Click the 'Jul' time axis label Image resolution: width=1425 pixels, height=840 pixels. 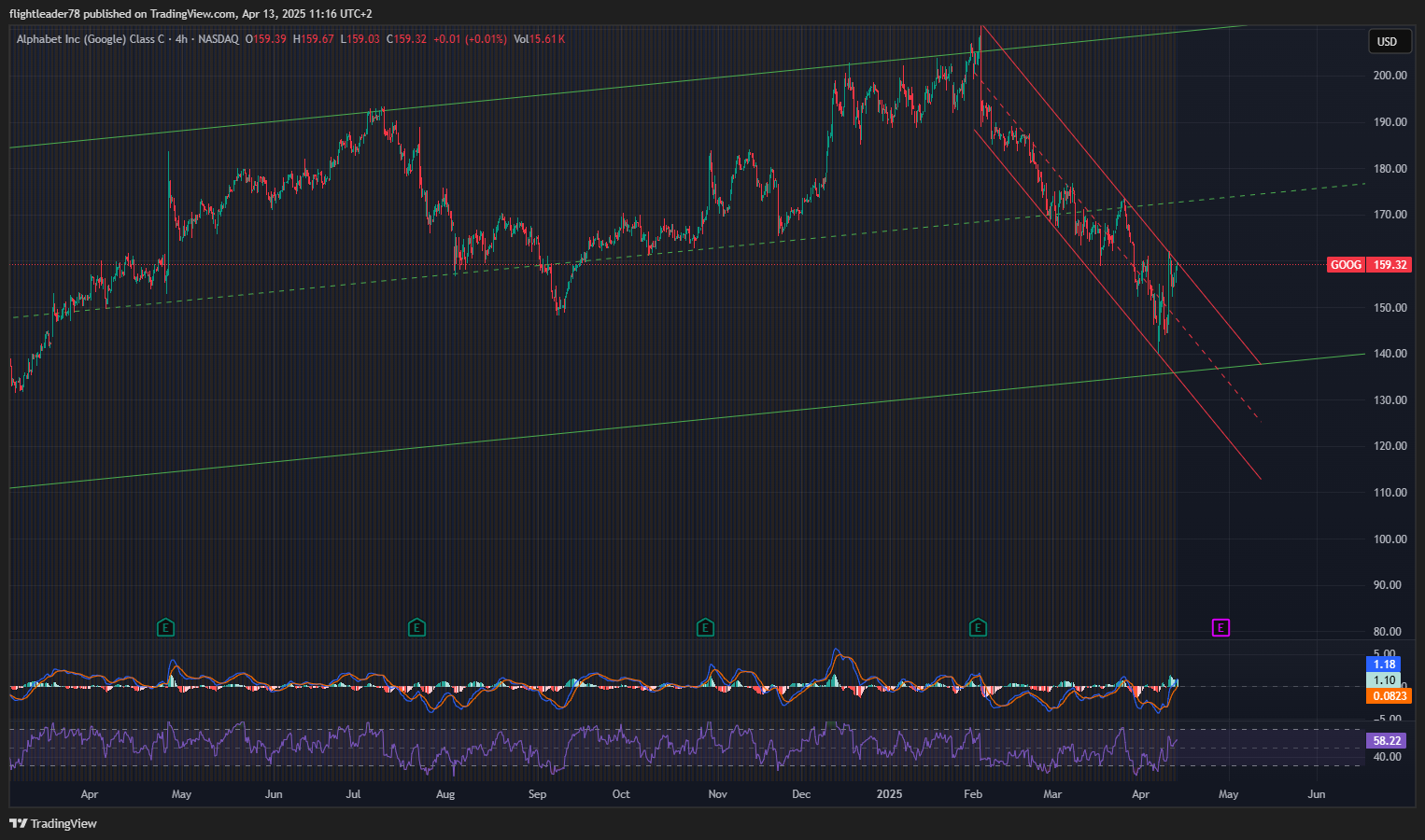point(353,795)
